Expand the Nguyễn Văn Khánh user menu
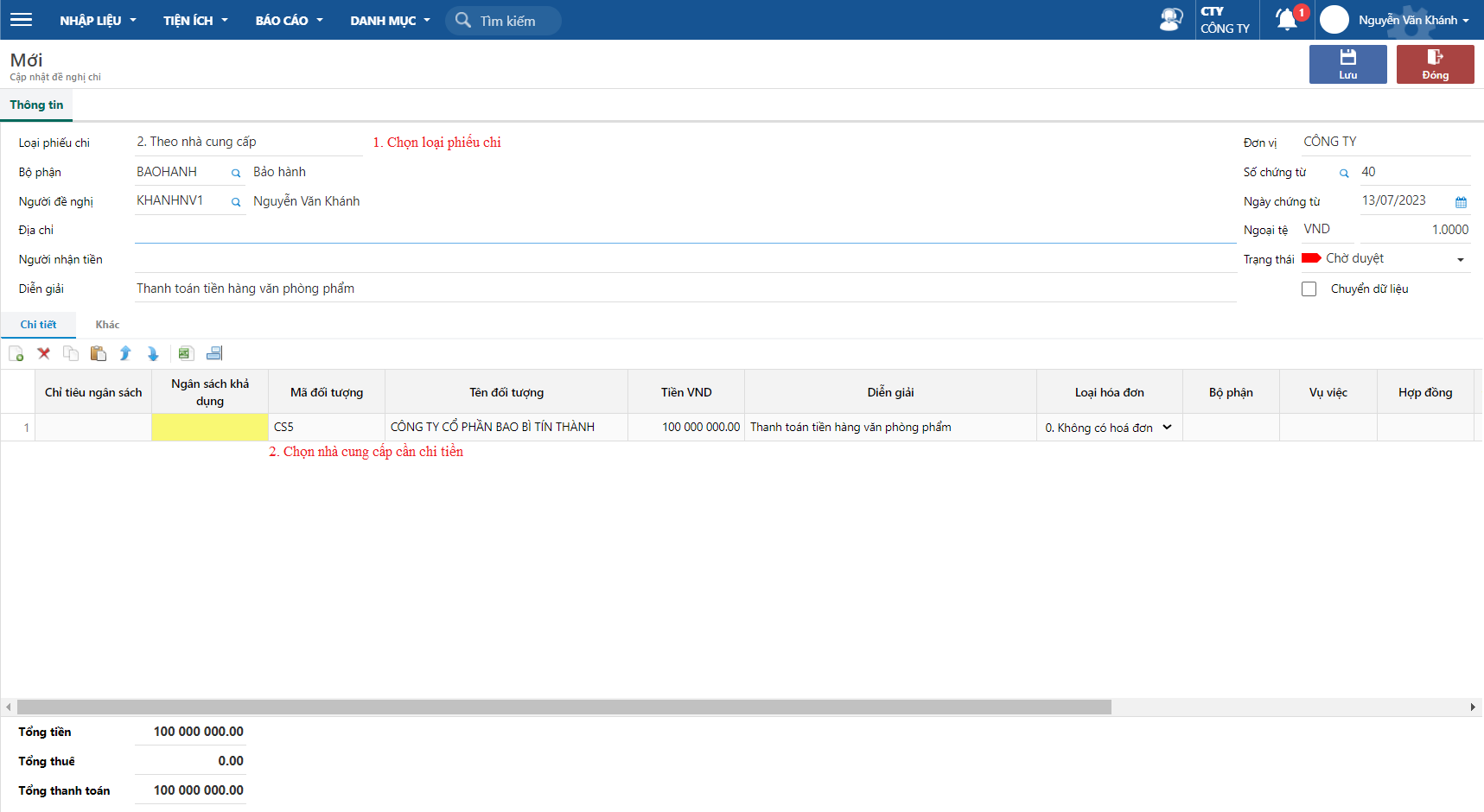This screenshot has width=1484, height=812. (x=1412, y=20)
